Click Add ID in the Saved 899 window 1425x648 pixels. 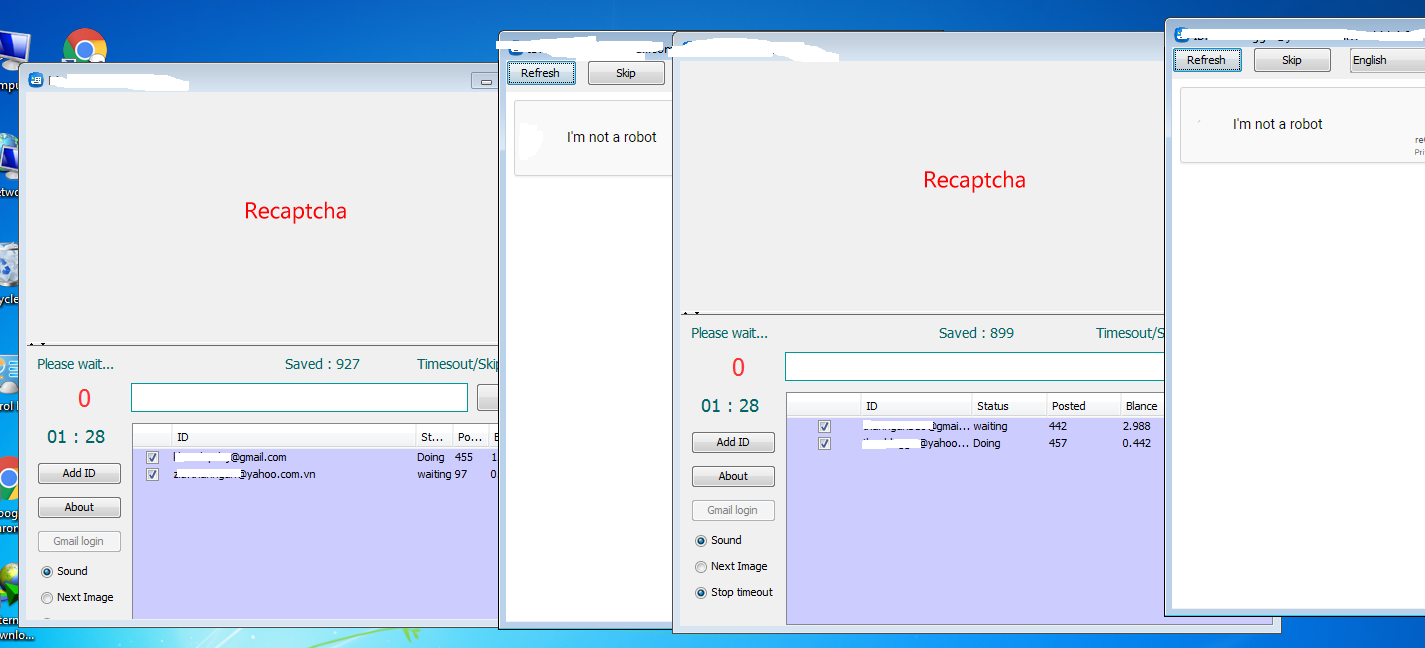[733, 442]
